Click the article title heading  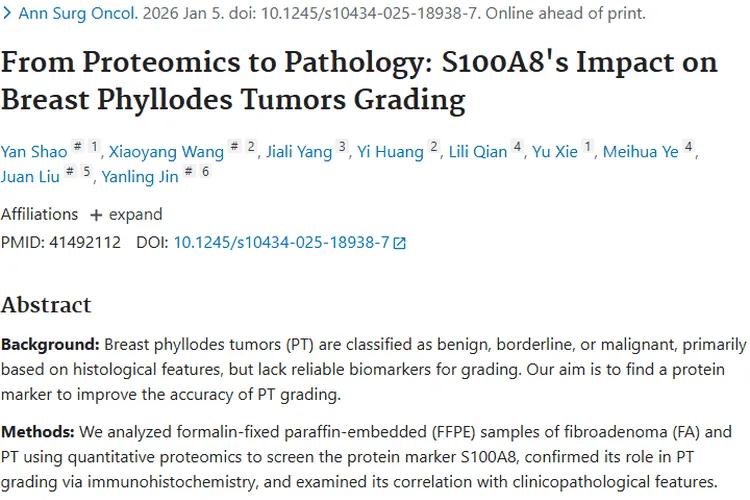click(359, 80)
